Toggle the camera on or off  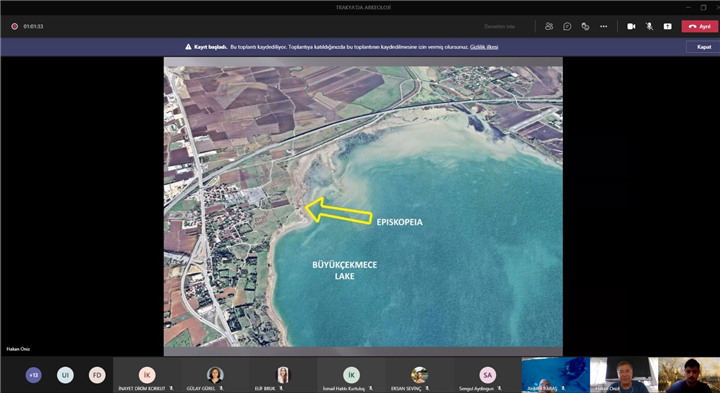point(631,27)
